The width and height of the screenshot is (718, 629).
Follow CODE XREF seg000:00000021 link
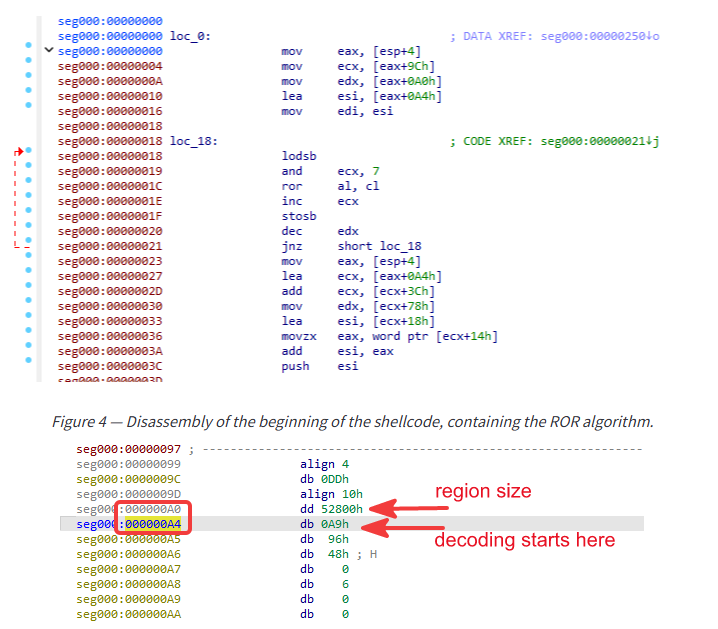click(600, 141)
